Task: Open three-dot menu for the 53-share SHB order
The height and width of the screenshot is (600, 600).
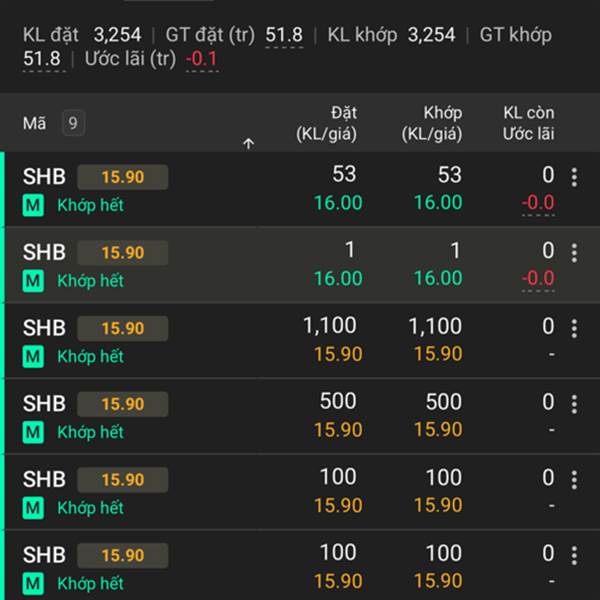Action: pyautogui.click(x=574, y=177)
